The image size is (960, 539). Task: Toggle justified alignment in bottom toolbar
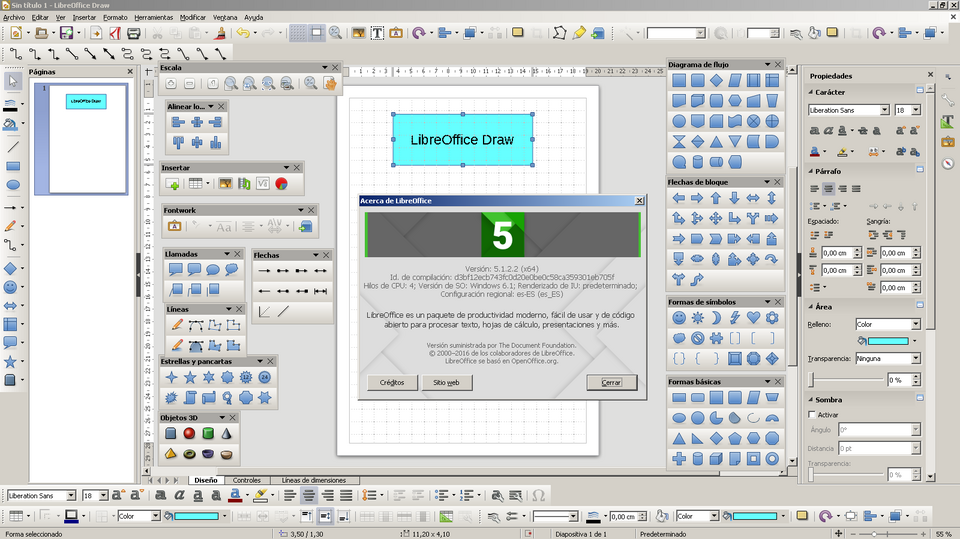coord(346,496)
